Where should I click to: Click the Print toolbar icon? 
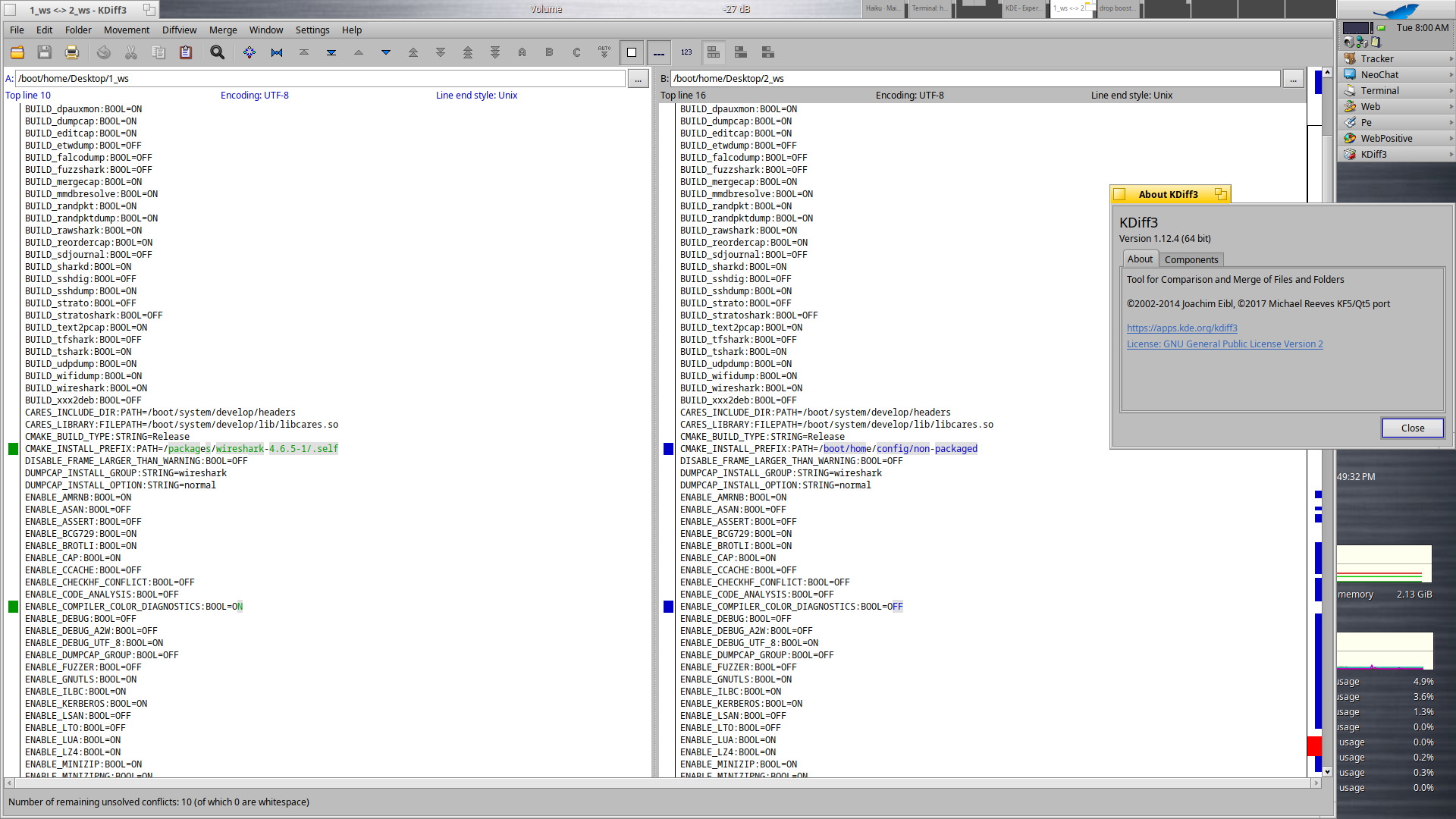72,52
